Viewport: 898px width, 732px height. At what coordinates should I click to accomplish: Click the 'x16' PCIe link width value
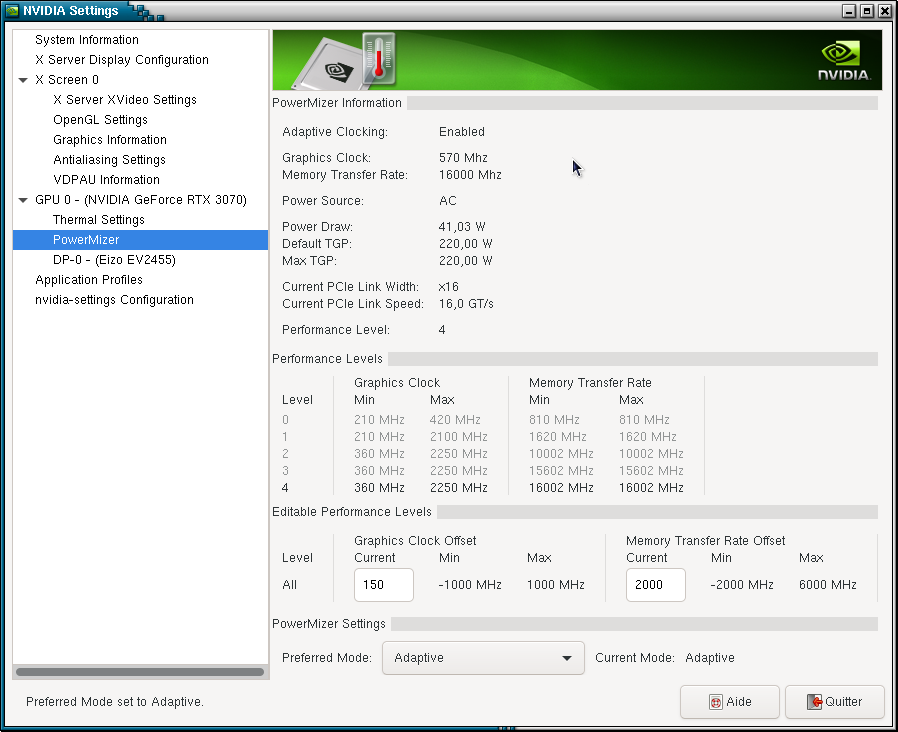448,287
